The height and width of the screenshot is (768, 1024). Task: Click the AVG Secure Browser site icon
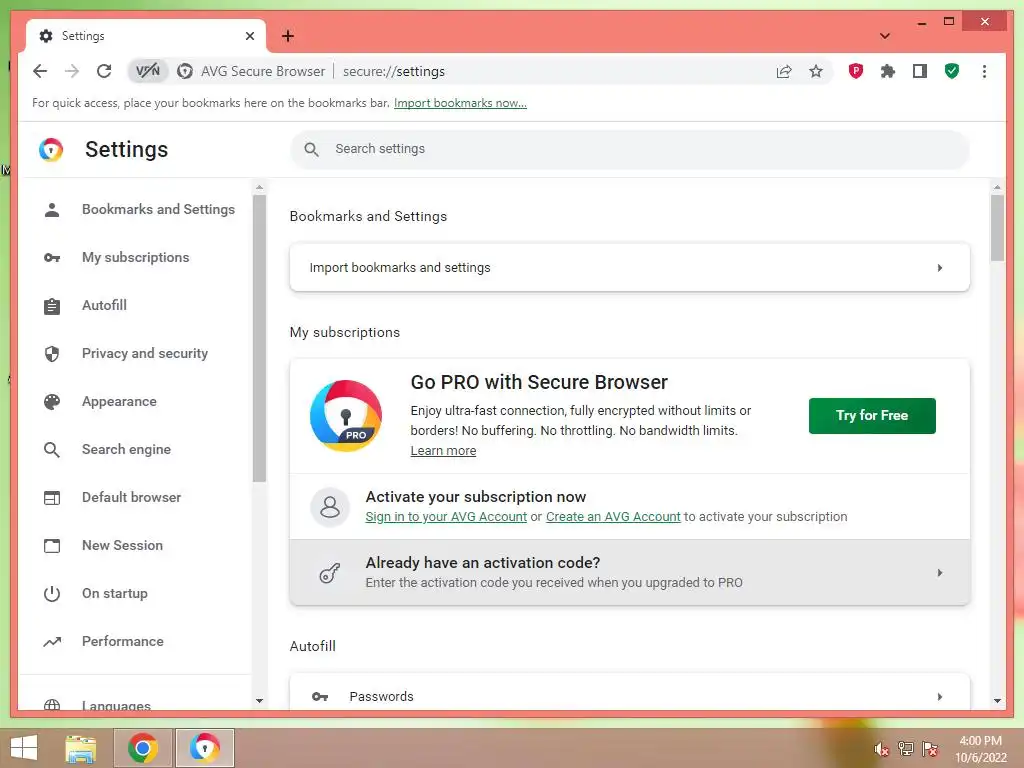coord(185,71)
